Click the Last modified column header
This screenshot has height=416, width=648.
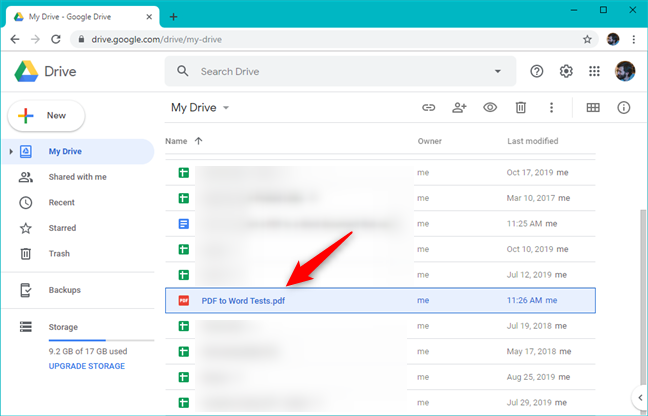point(532,141)
